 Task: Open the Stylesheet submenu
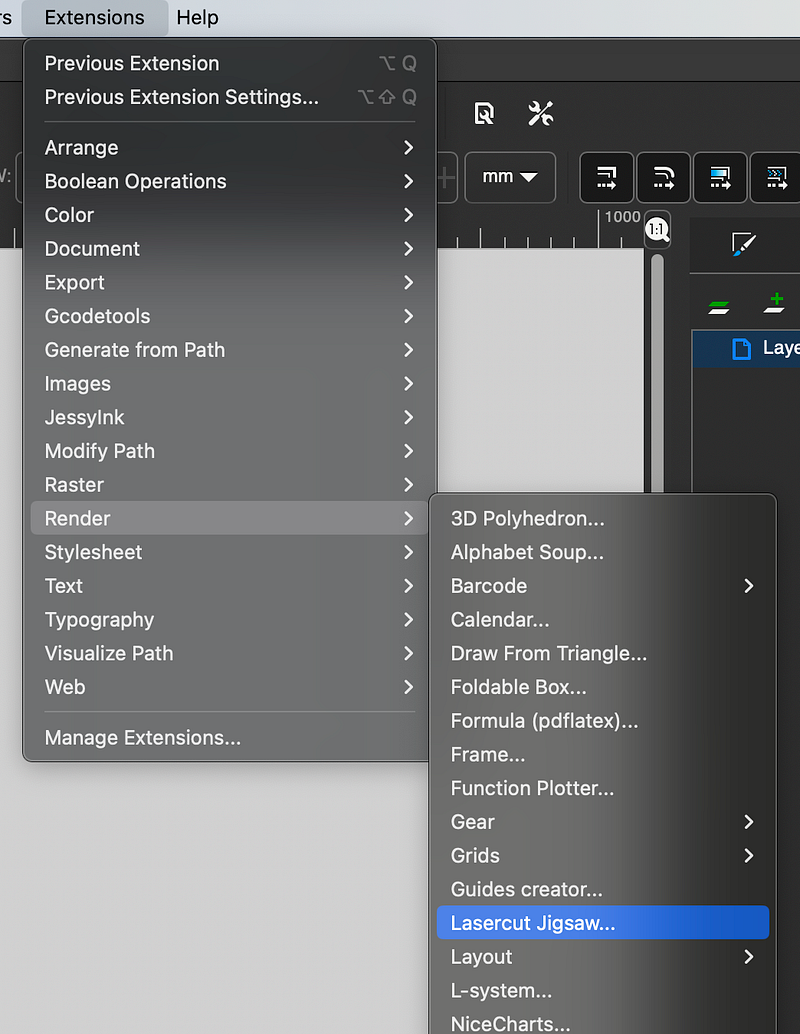tap(230, 552)
